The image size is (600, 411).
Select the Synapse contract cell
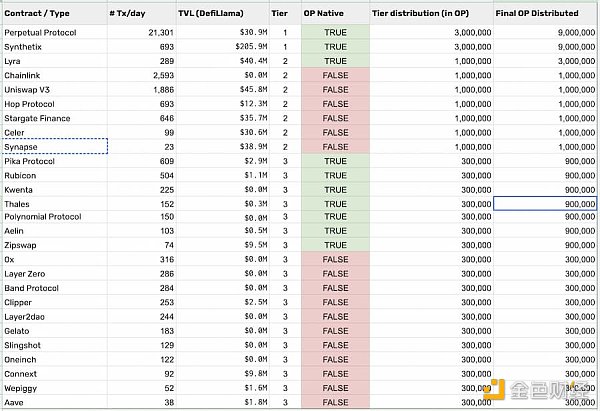coord(55,147)
